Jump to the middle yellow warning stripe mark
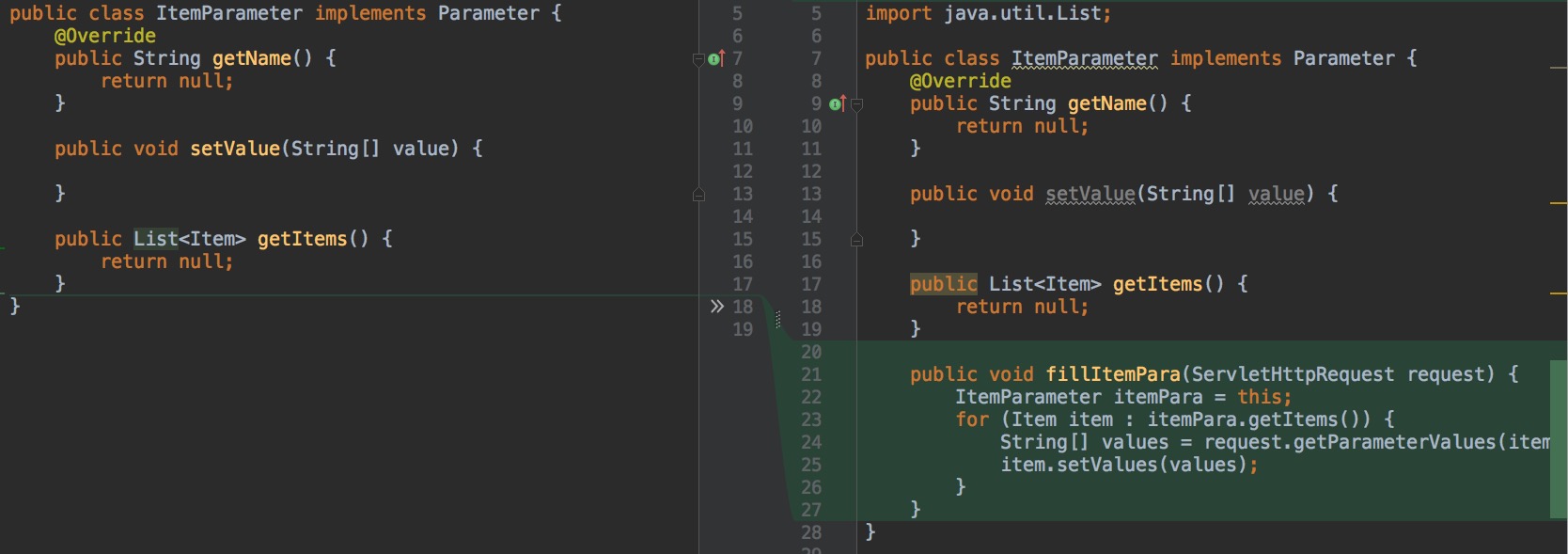 point(1558,202)
